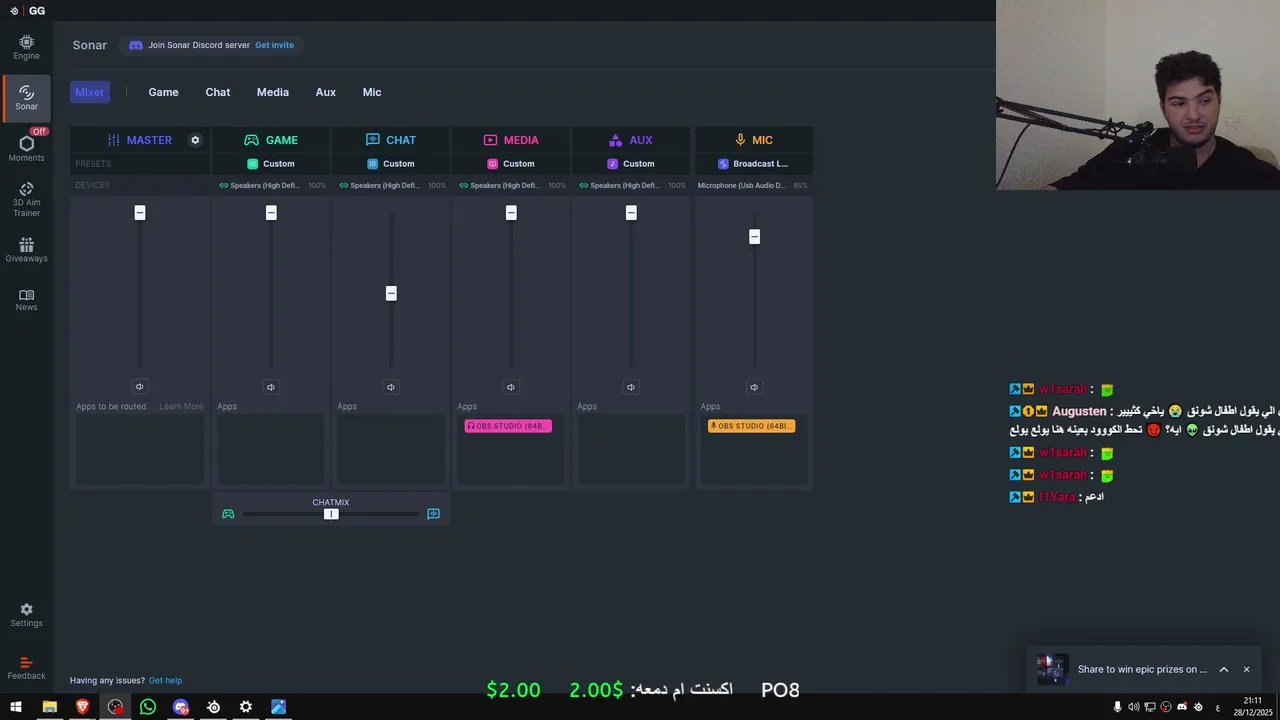Open the Chat preset dropdown (Custom)
The height and width of the screenshot is (720, 1280).
pos(391,164)
